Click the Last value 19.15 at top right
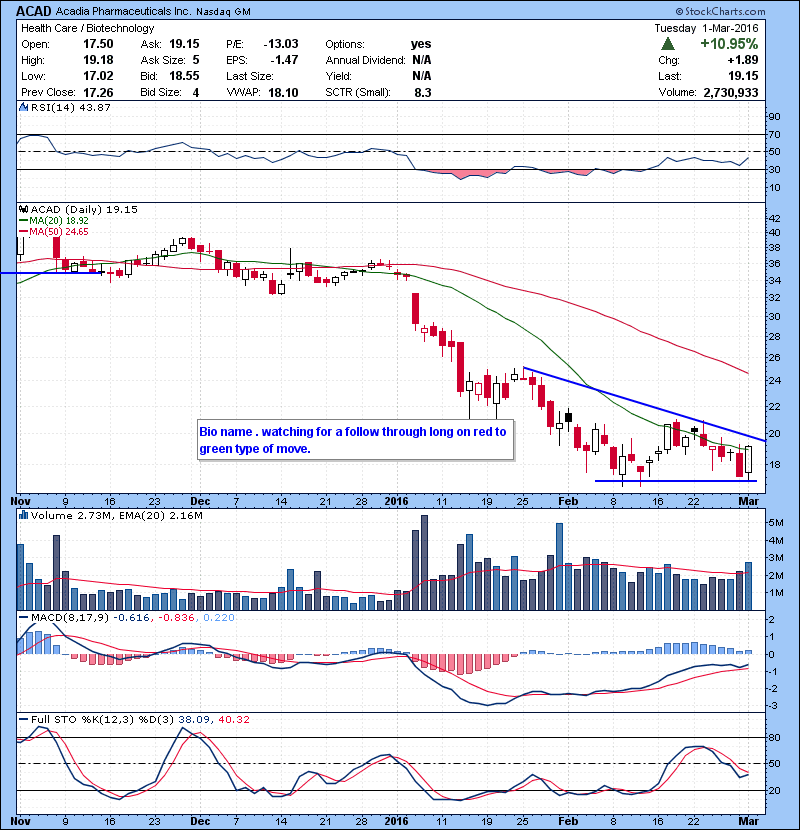Viewport: 800px width, 830px height. tap(743, 76)
